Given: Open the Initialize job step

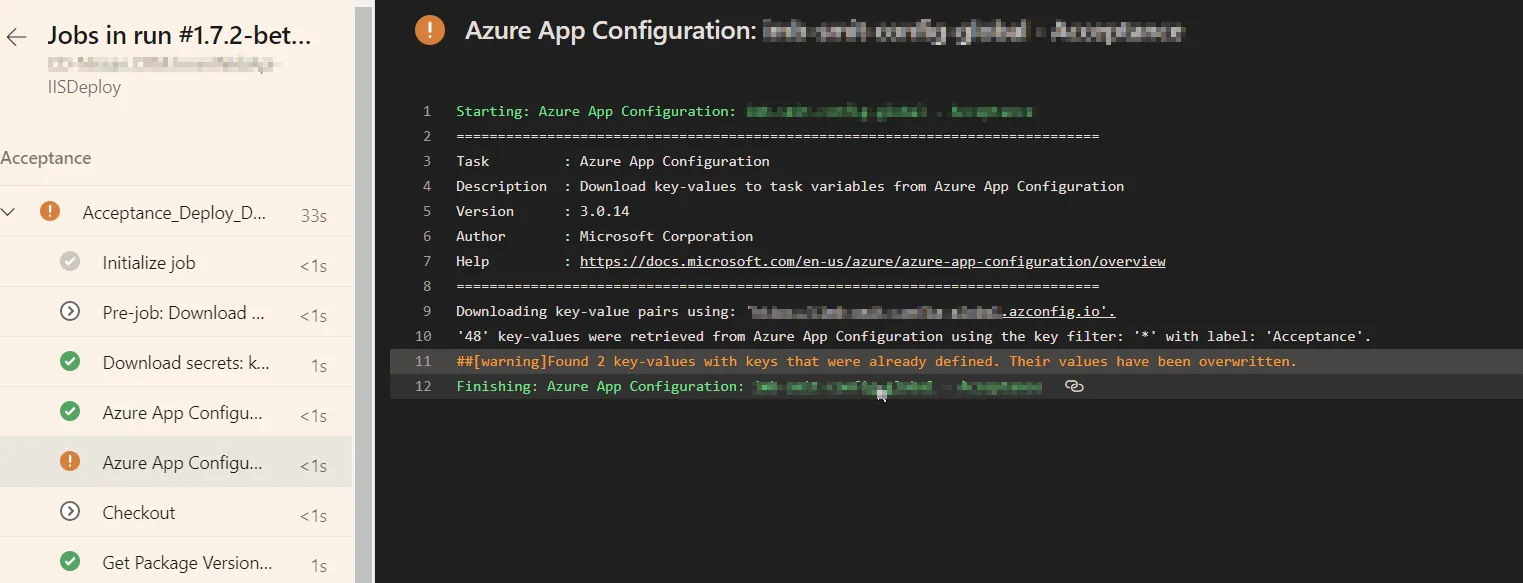Looking at the screenshot, I should point(176,262).
